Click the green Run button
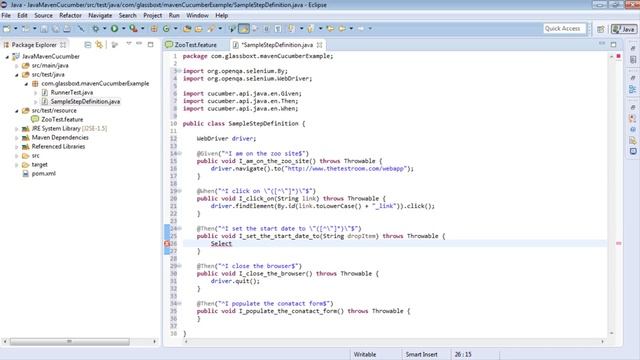Image resolution: width=640 pixels, height=360 pixels. click(115, 29)
